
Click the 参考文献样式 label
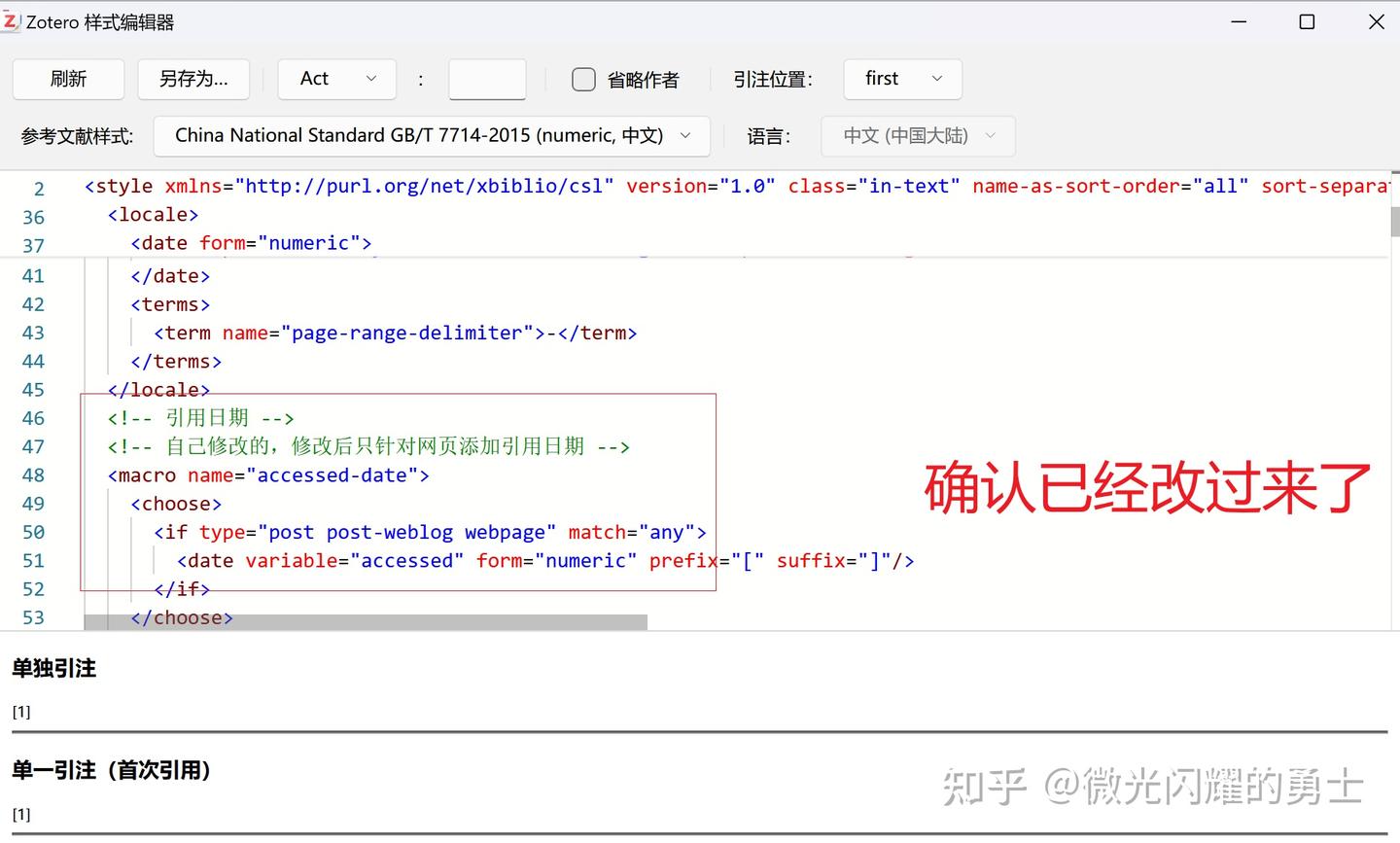(x=77, y=136)
